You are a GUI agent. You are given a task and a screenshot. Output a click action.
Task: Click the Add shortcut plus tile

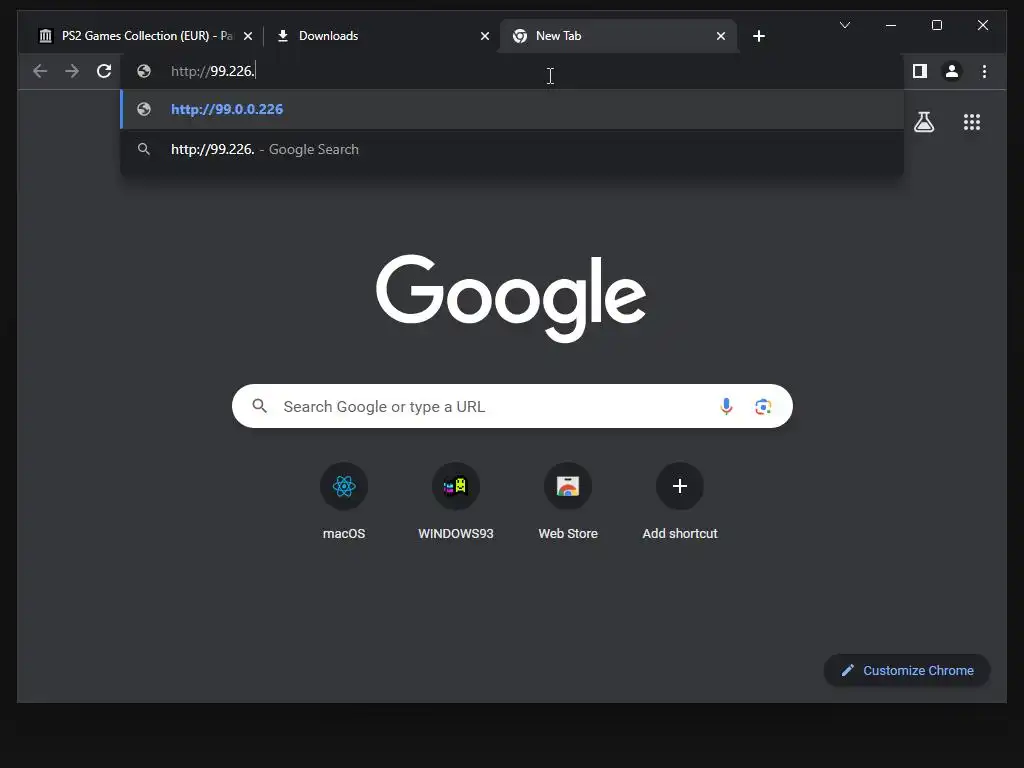click(x=680, y=502)
